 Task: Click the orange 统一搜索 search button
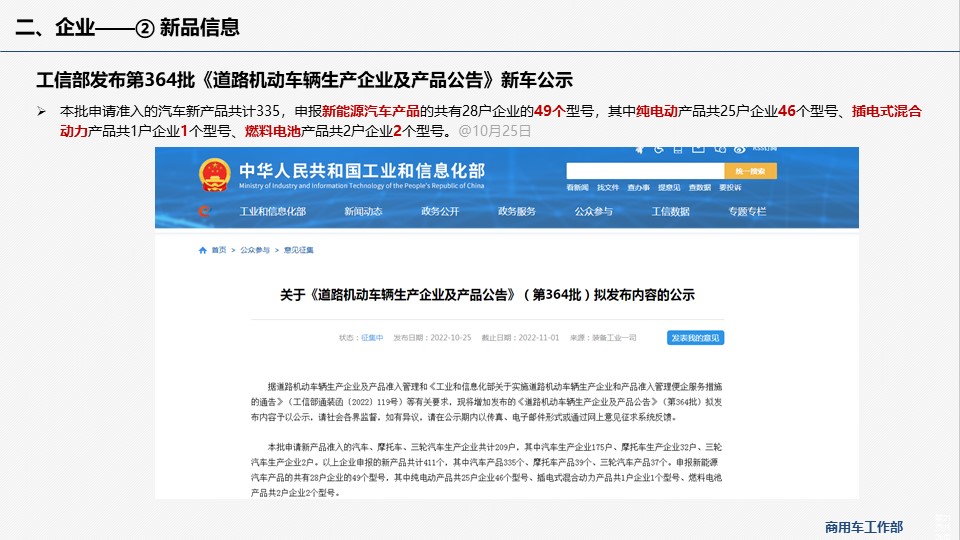tap(751, 171)
